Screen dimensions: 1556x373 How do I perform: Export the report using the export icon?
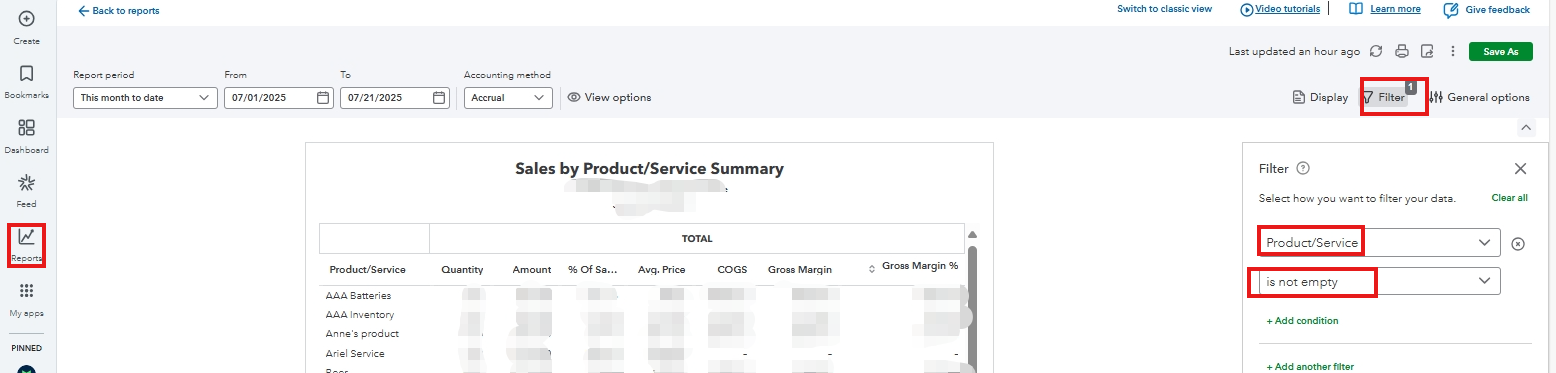point(1427,51)
